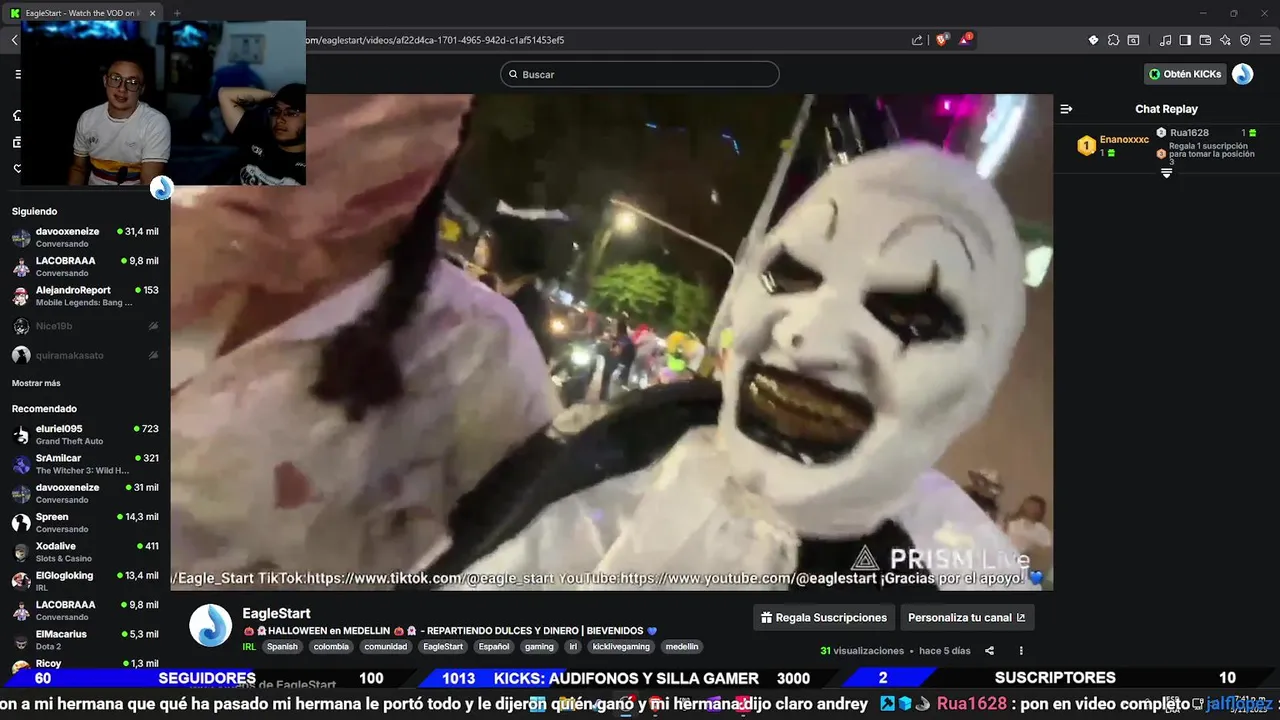Click the browser address bar URL
Screen dimensions: 1280x720
435,40
